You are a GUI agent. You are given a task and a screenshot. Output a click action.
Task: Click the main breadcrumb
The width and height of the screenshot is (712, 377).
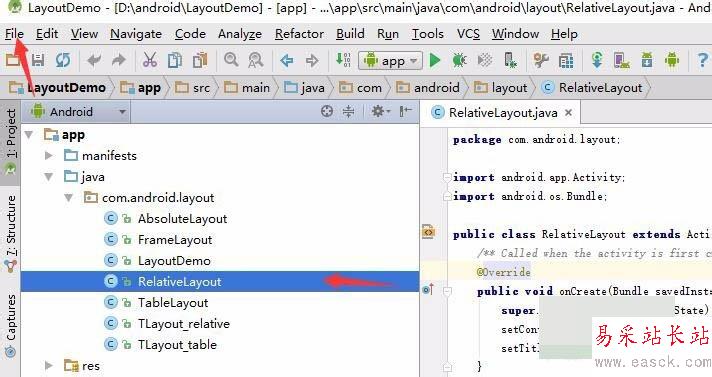point(247,88)
